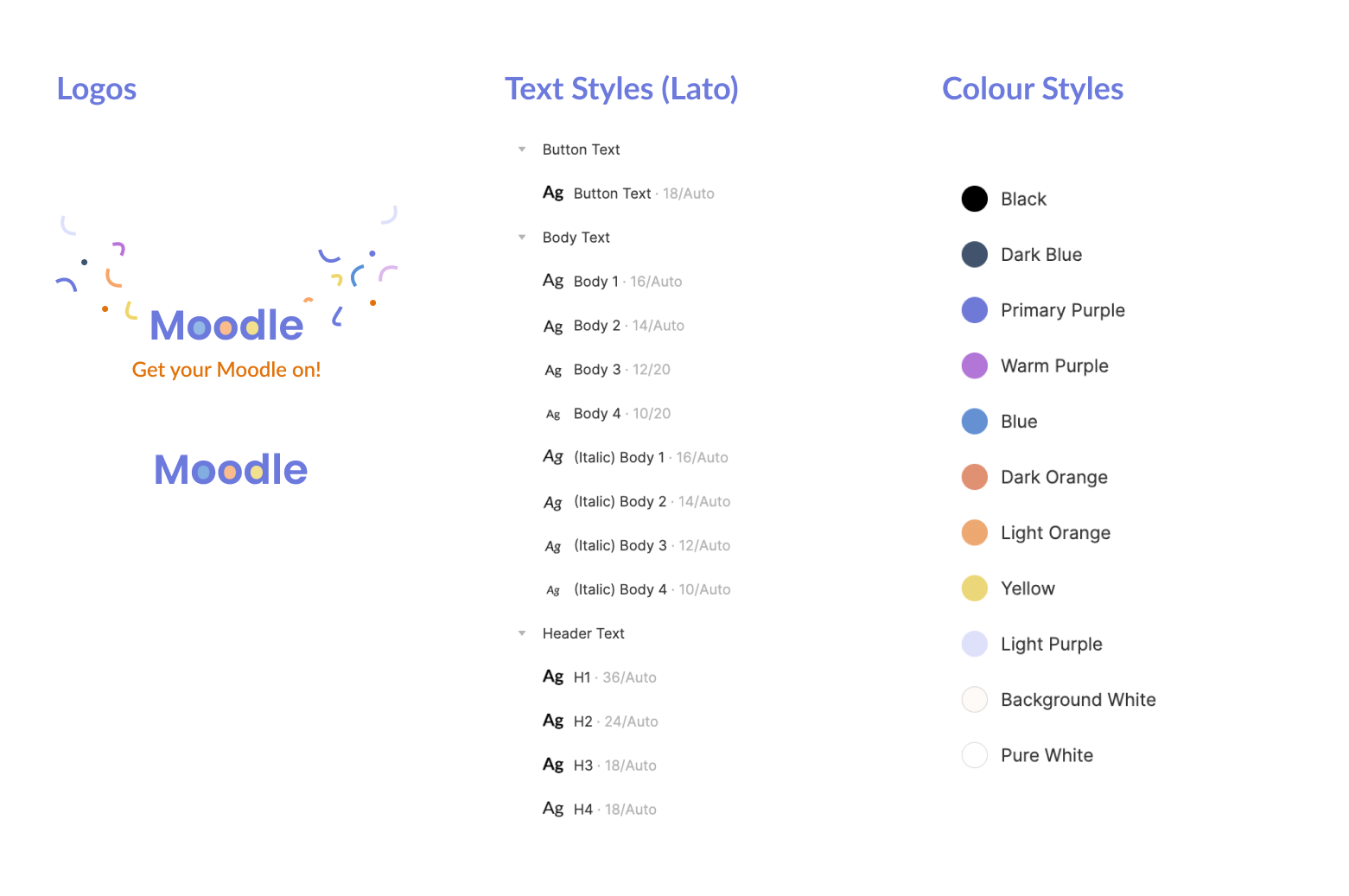The height and width of the screenshot is (896, 1349).
Task: Click the Ag icon for H2 style
Action: [x=553, y=721]
